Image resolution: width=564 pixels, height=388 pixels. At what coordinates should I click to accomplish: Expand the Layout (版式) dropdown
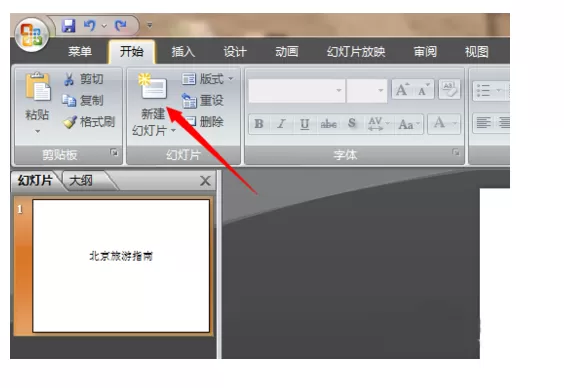click(208, 79)
